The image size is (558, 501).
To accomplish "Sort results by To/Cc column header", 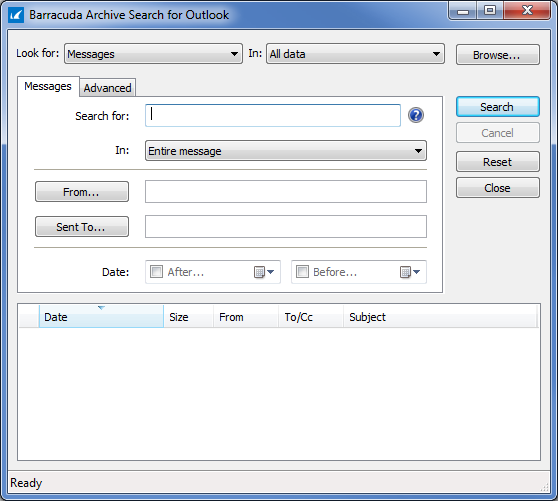I will [x=311, y=316].
